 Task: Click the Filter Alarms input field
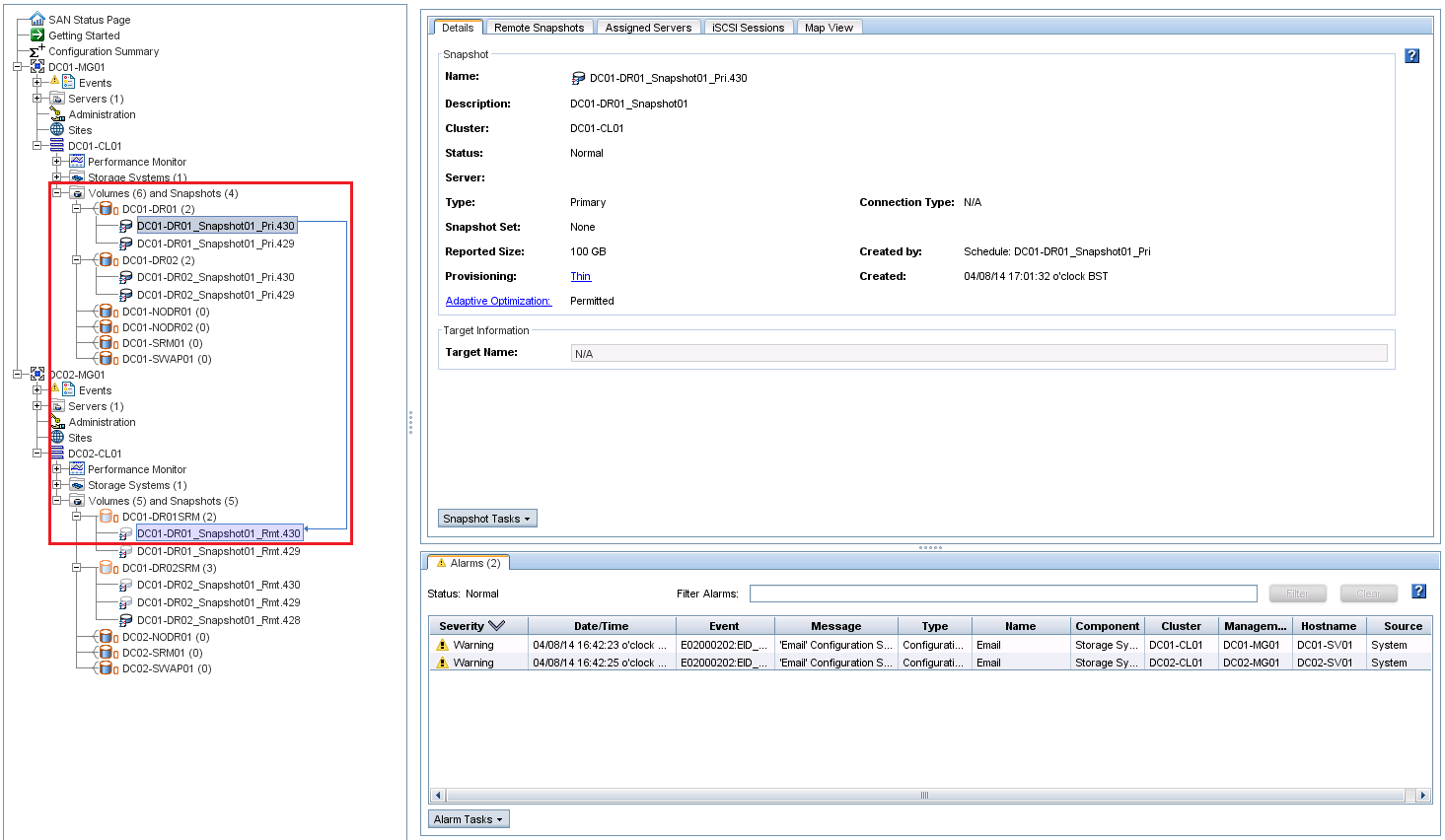pyautogui.click(x=1002, y=594)
